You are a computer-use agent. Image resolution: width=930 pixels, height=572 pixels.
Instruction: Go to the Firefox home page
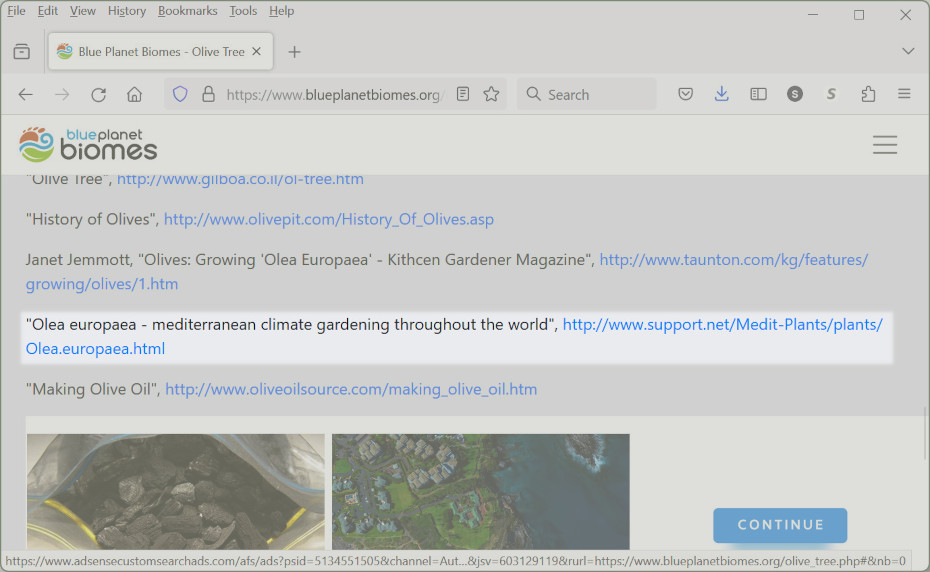(x=134, y=95)
